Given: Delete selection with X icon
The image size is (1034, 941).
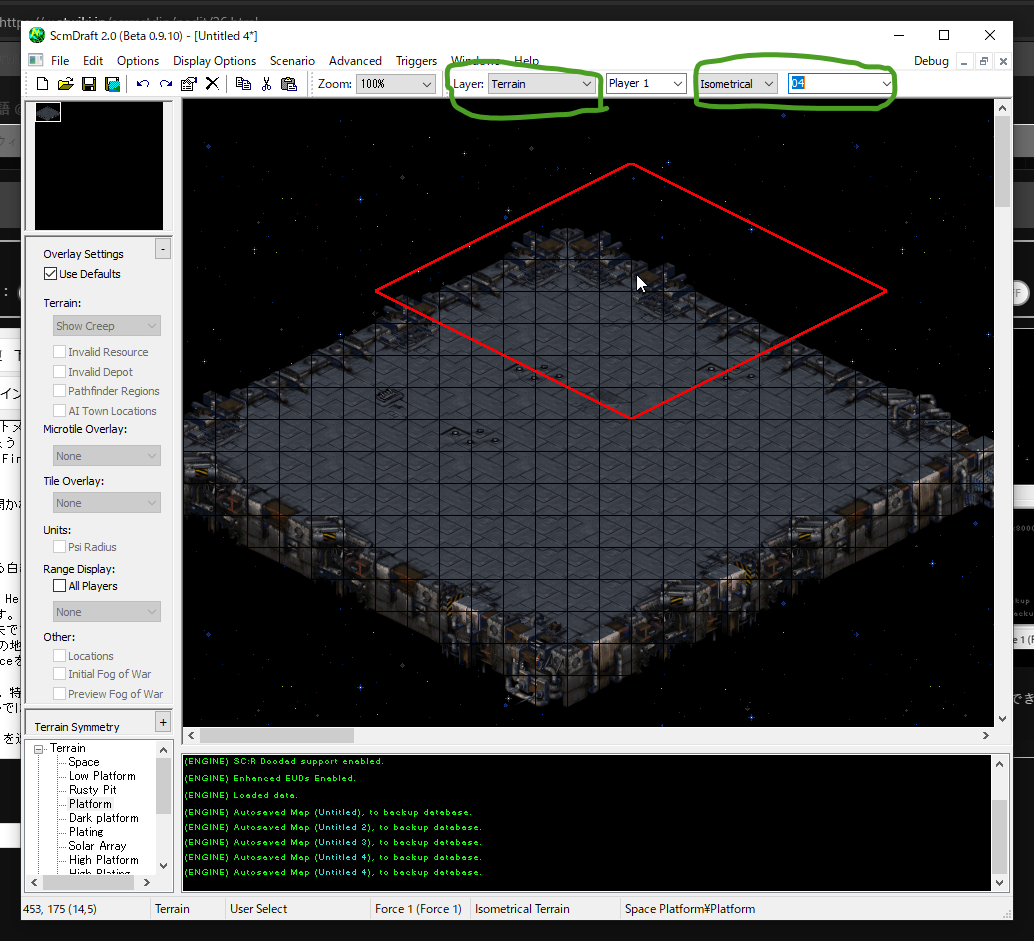Looking at the screenshot, I should click(x=212, y=84).
